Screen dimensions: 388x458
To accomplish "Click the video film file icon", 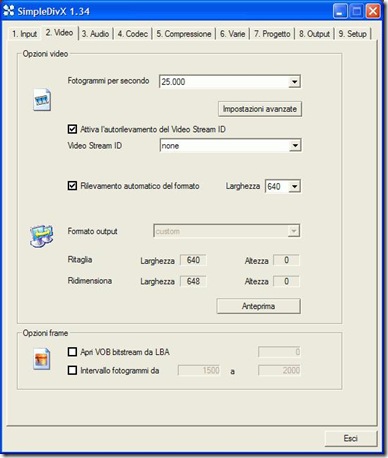I will tap(42, 99).
